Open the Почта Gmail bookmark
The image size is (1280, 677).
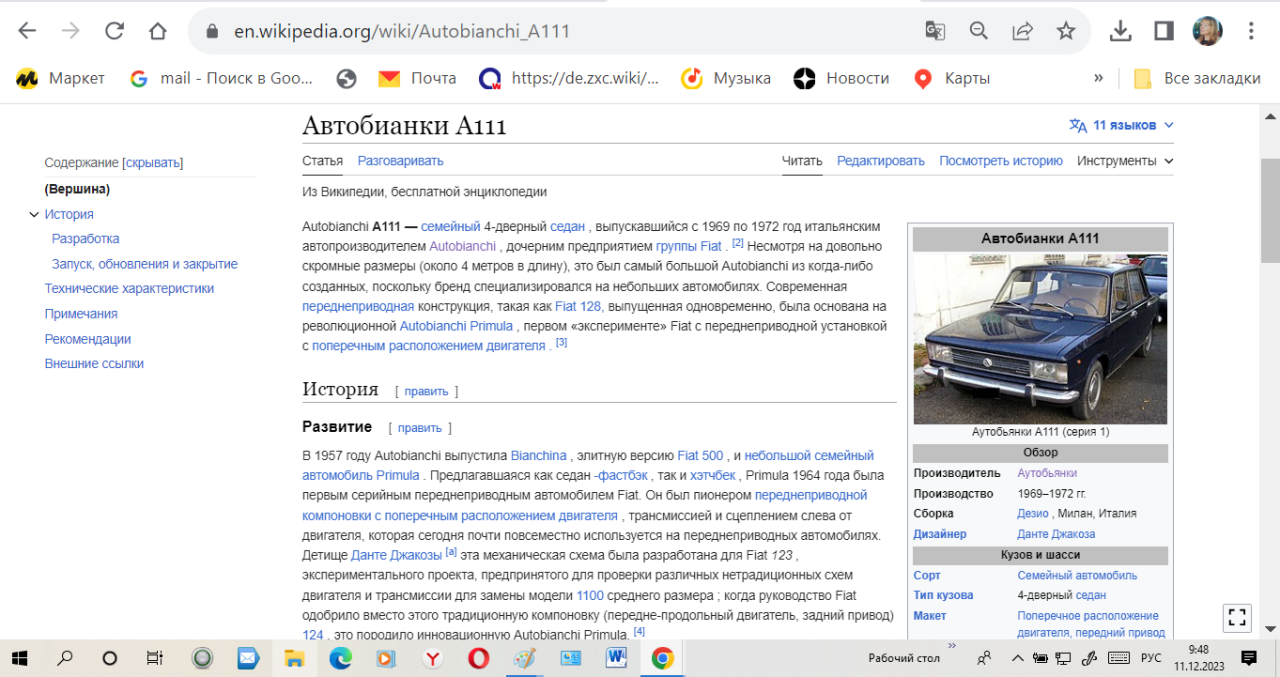(x=417, y=78)
